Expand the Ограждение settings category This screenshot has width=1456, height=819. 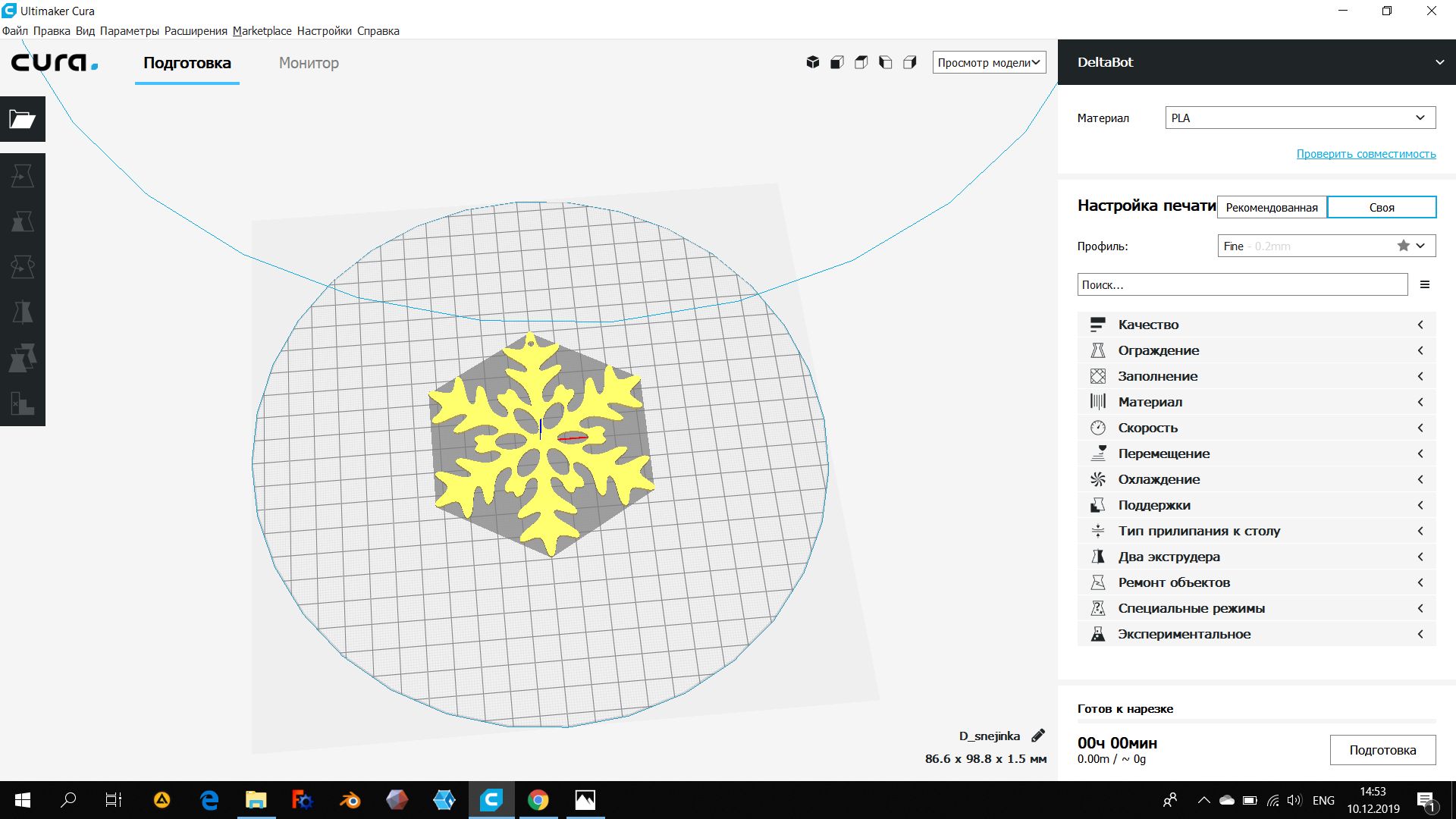[x=1257, y=350]
